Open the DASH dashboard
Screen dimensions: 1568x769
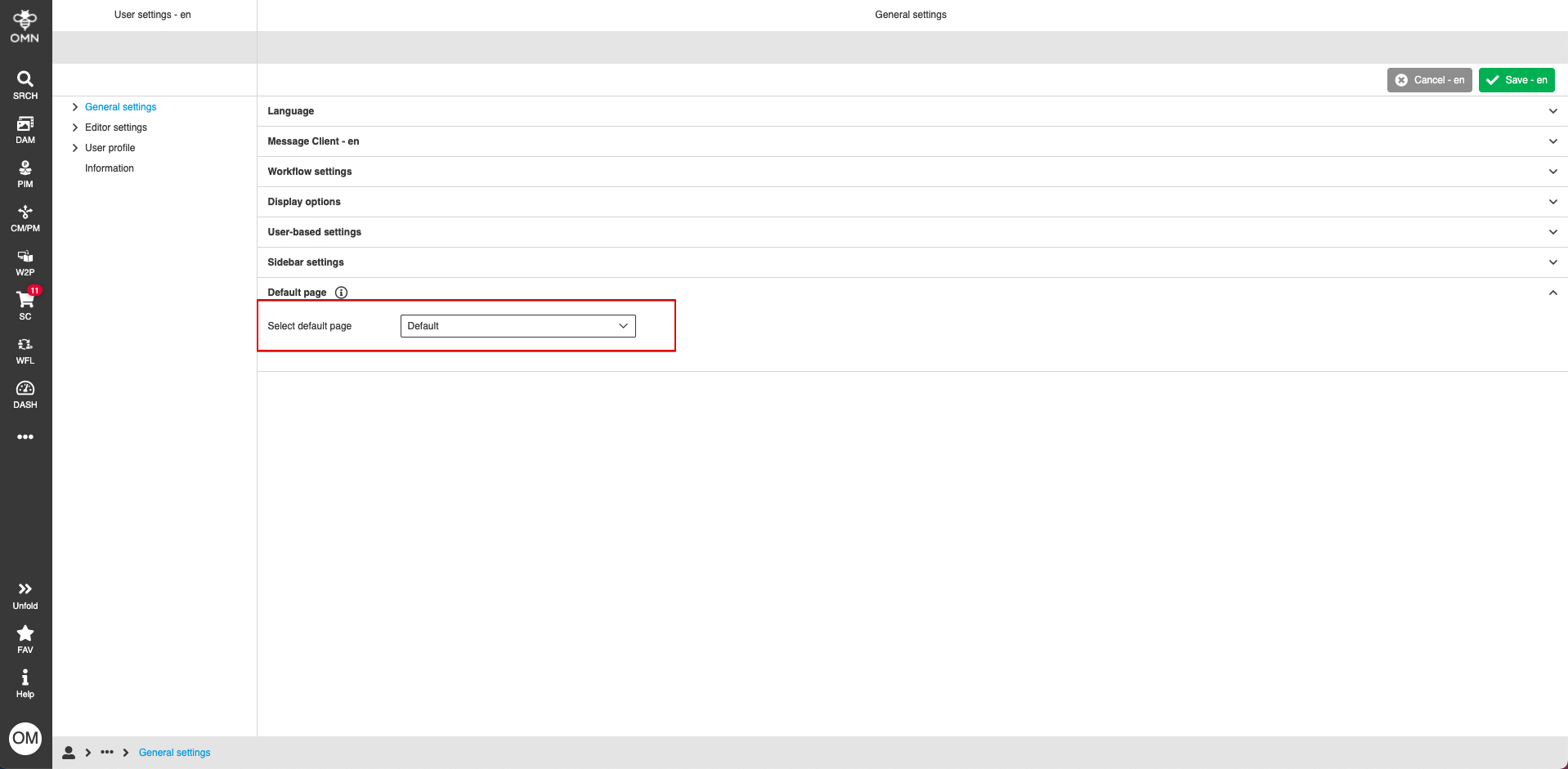25,394
